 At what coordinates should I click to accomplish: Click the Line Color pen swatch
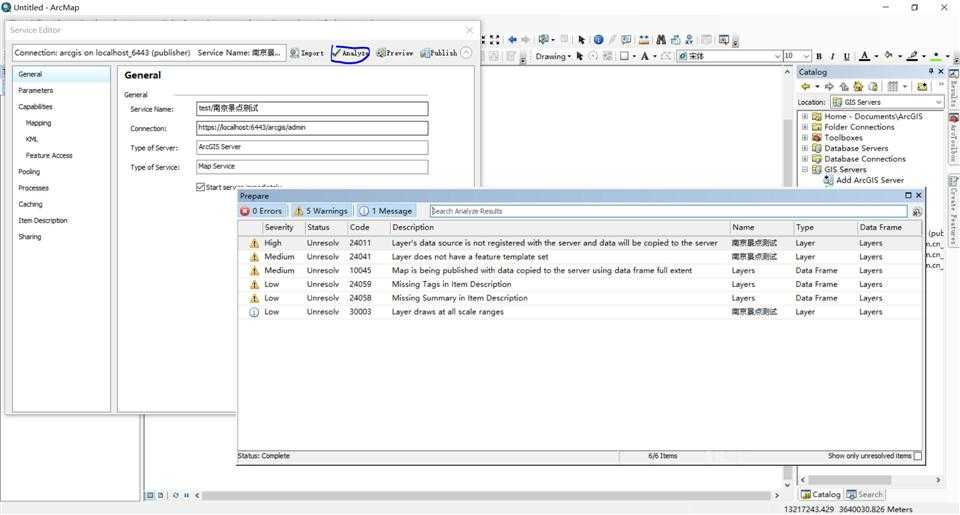tap(912, 56)
